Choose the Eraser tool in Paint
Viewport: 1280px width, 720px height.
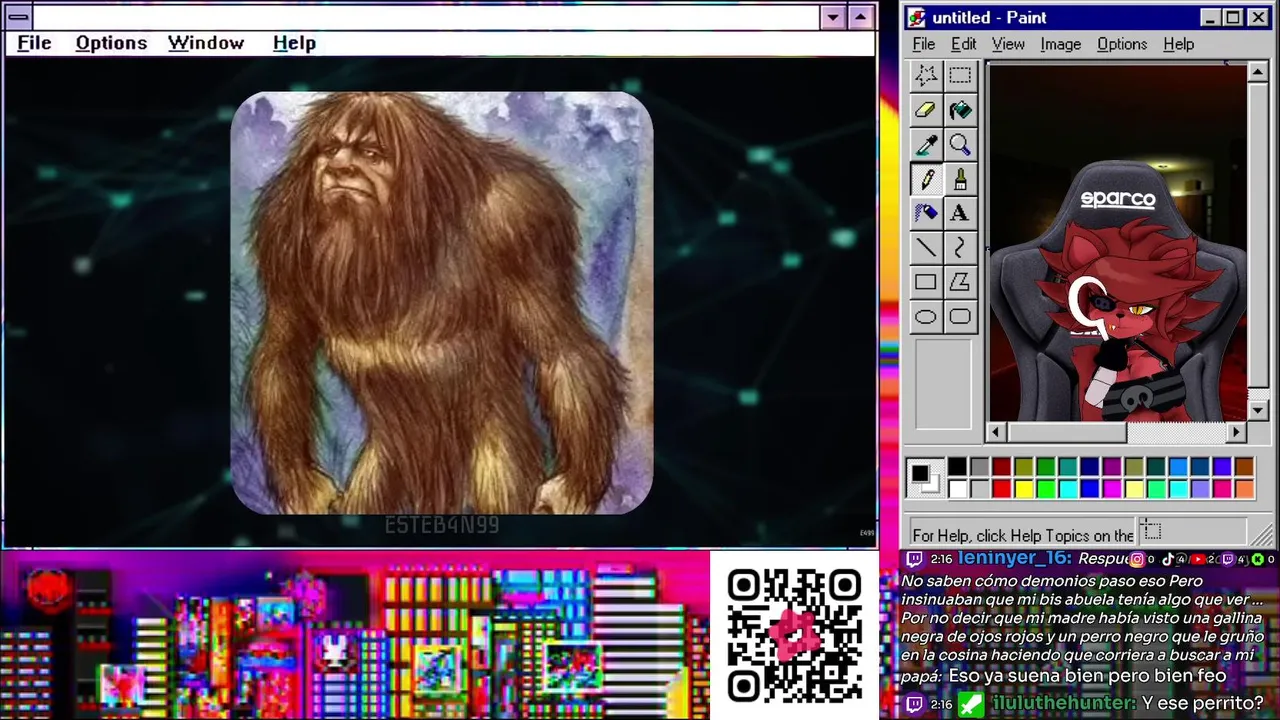(x=926, y=111)
